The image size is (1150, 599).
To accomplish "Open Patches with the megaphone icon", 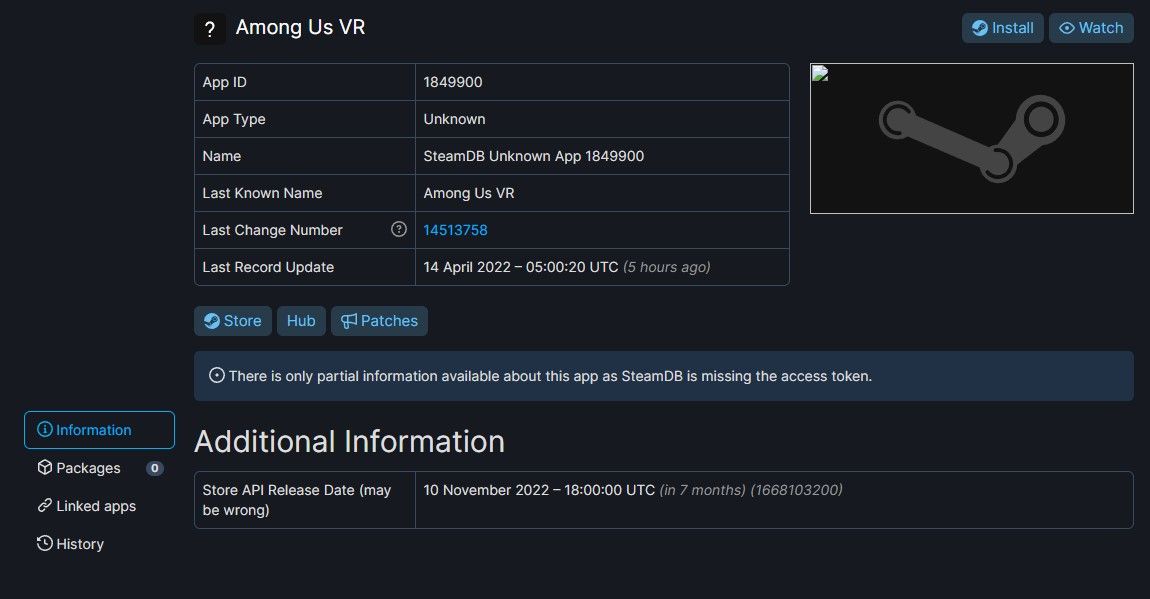I will tap(379, 321).
